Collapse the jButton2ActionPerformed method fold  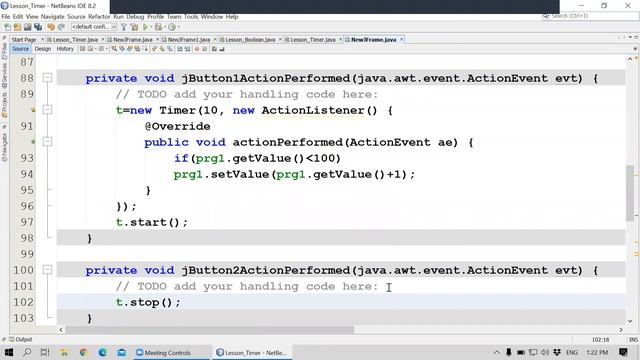47,270
